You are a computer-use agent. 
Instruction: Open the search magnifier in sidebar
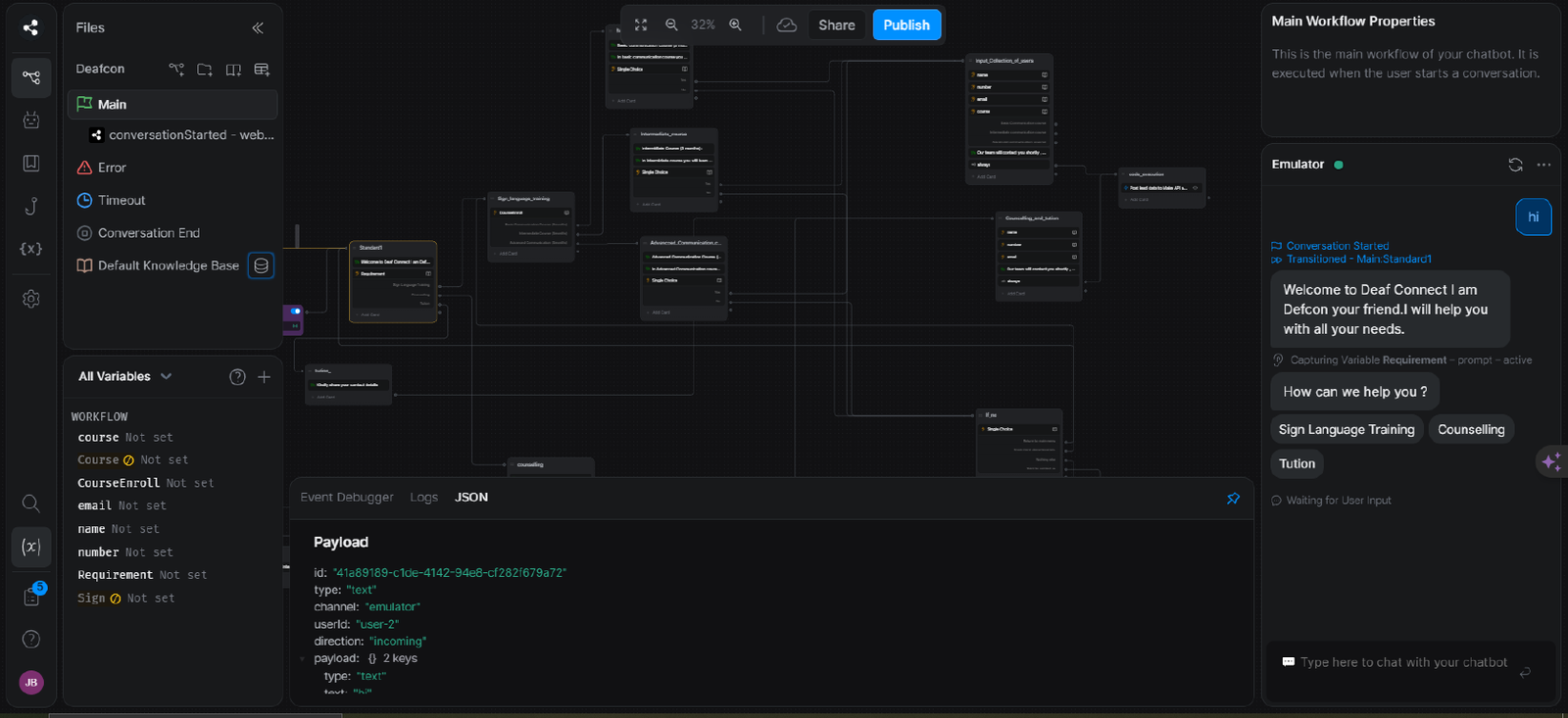pos(31,503)
